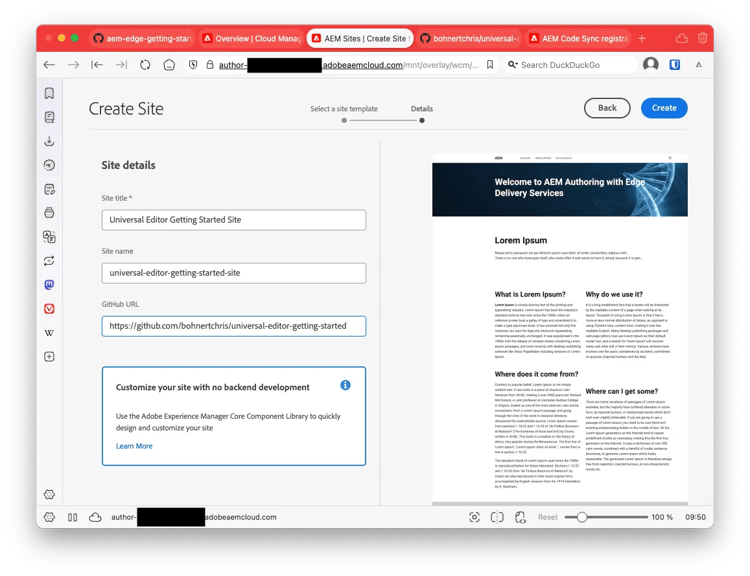Viewport: 750px width, 576px height.
Task: Go to the home page
Action: (169, 65)
